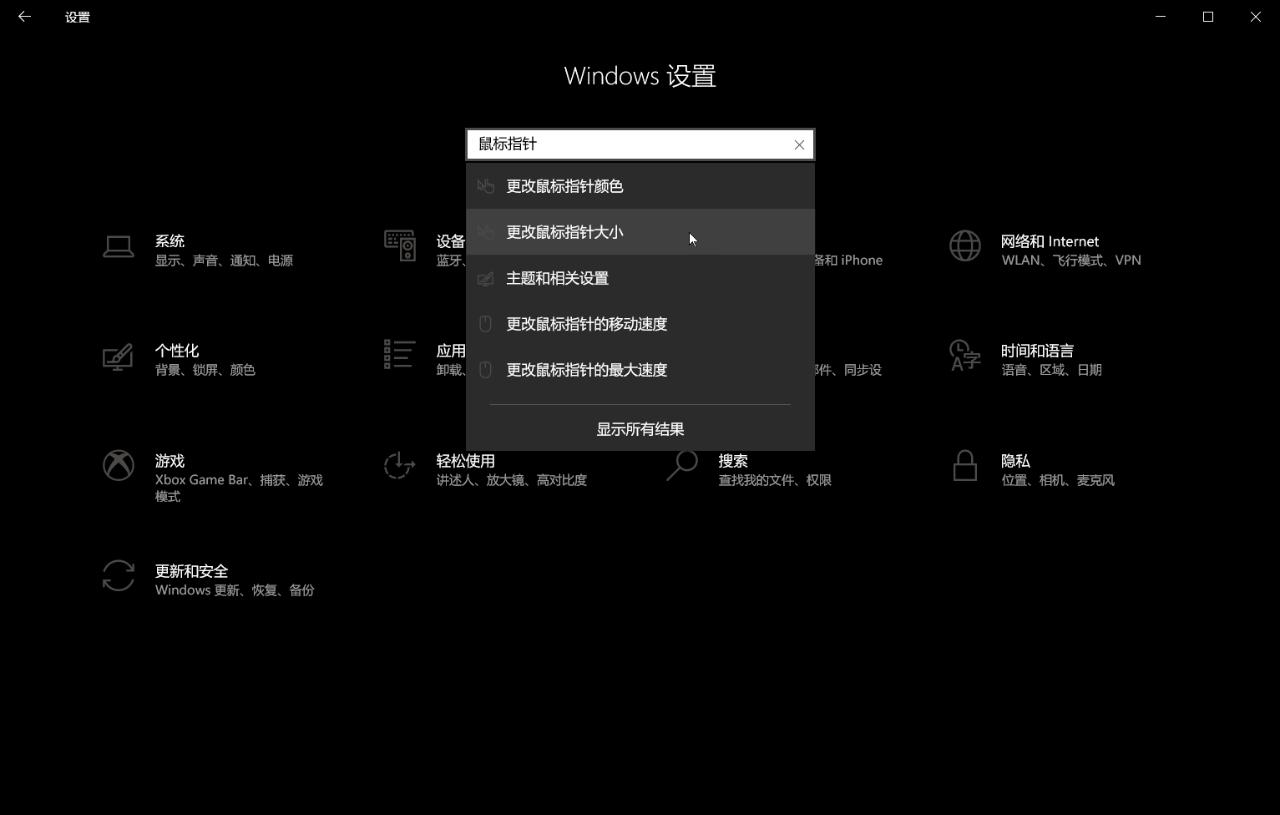Clear the search box with the X
This screenshot has height=815, width=1280.
coord(798,144)
